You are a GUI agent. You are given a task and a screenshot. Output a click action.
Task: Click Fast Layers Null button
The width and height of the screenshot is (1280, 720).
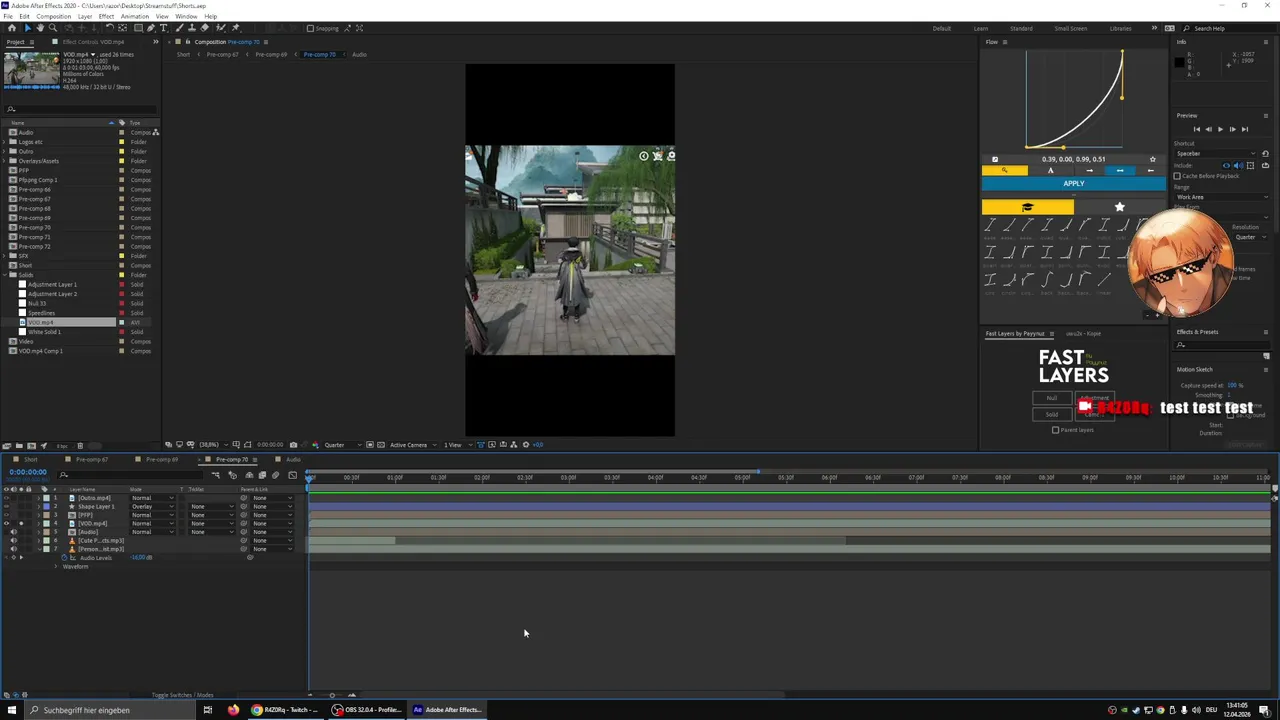pos(1052,398)
